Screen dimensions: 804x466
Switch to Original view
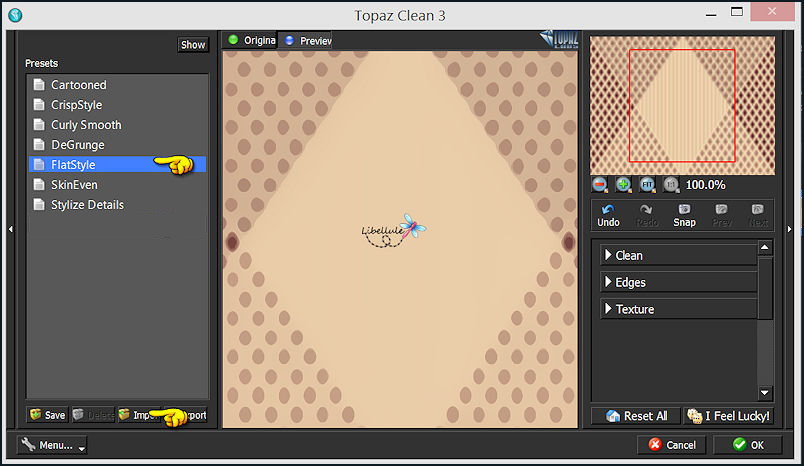[x=252, y=40]
